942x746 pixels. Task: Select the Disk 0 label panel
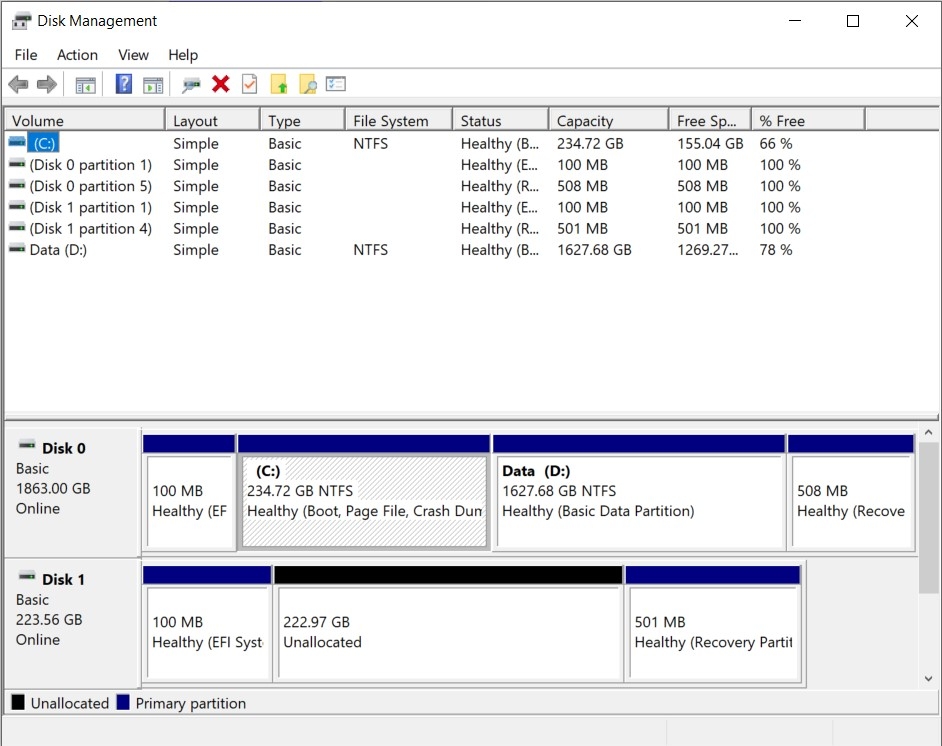[x=72, y=491]
